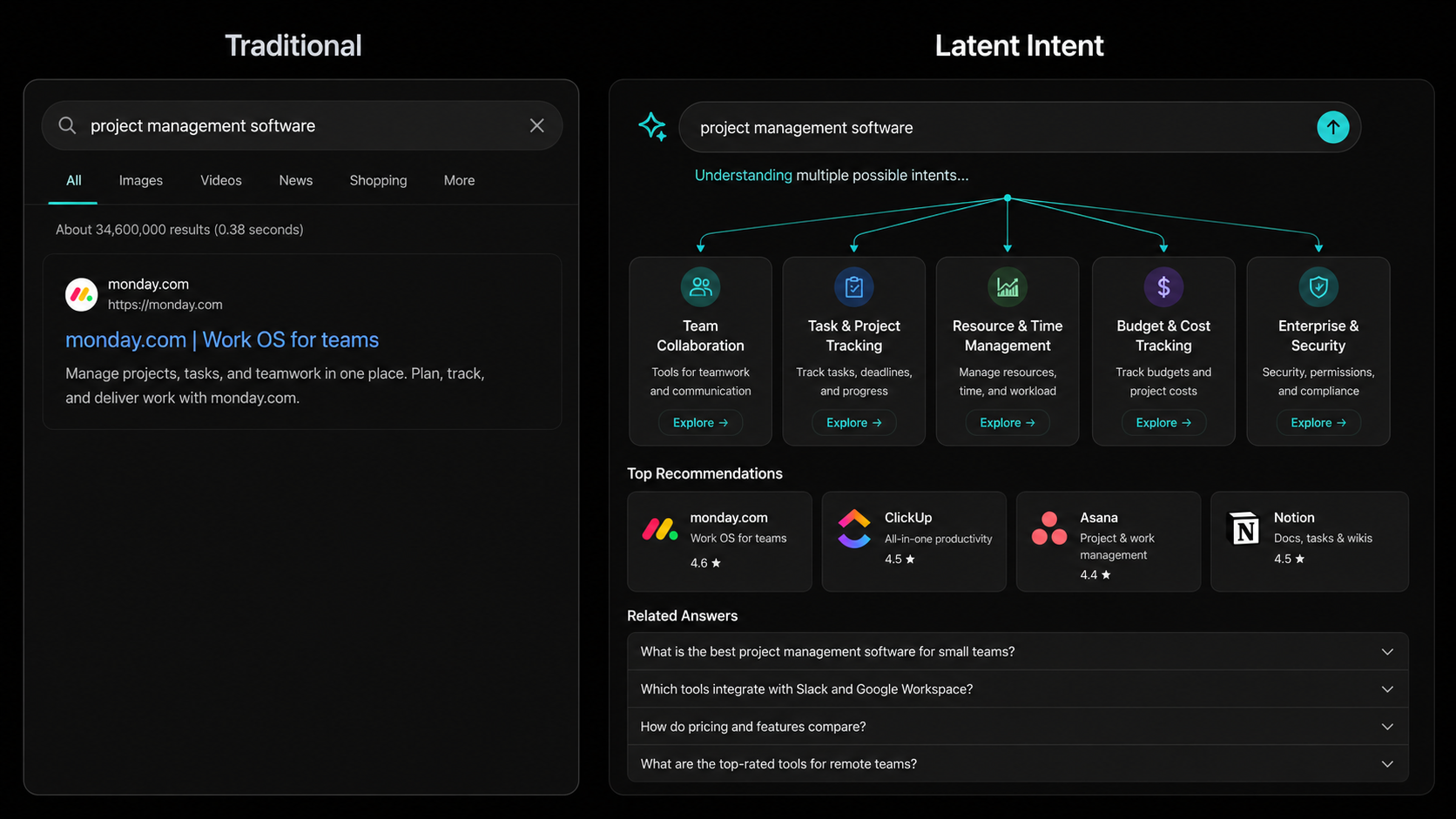Viewport: 1456px width, 819px height.
Task: Click the ClickUp 'All-in-one productivity' tagline
Action: tap(938, 539)
